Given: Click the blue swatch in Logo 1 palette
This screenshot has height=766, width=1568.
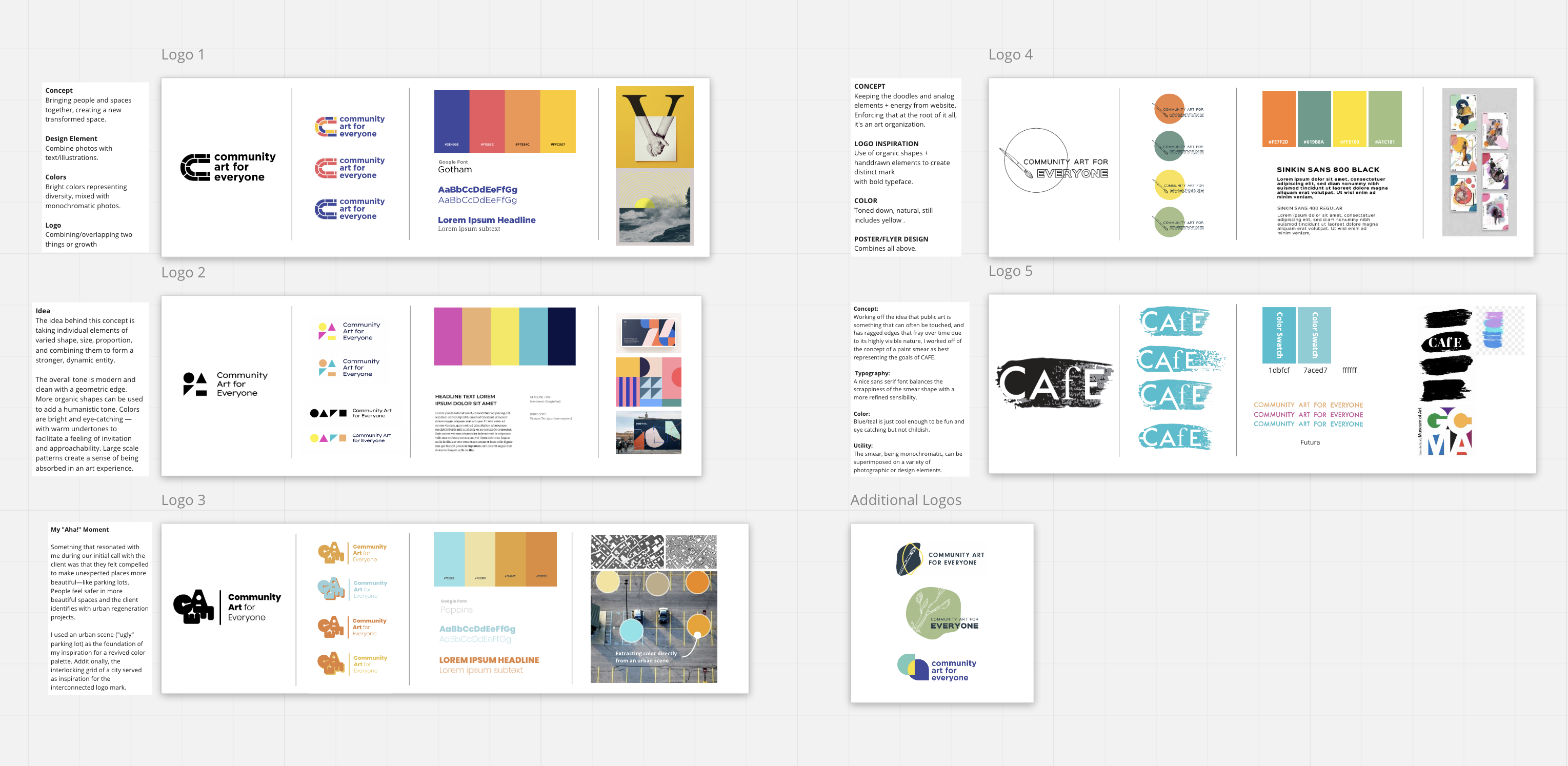Looking at the screenshot, I should (452, 121).
